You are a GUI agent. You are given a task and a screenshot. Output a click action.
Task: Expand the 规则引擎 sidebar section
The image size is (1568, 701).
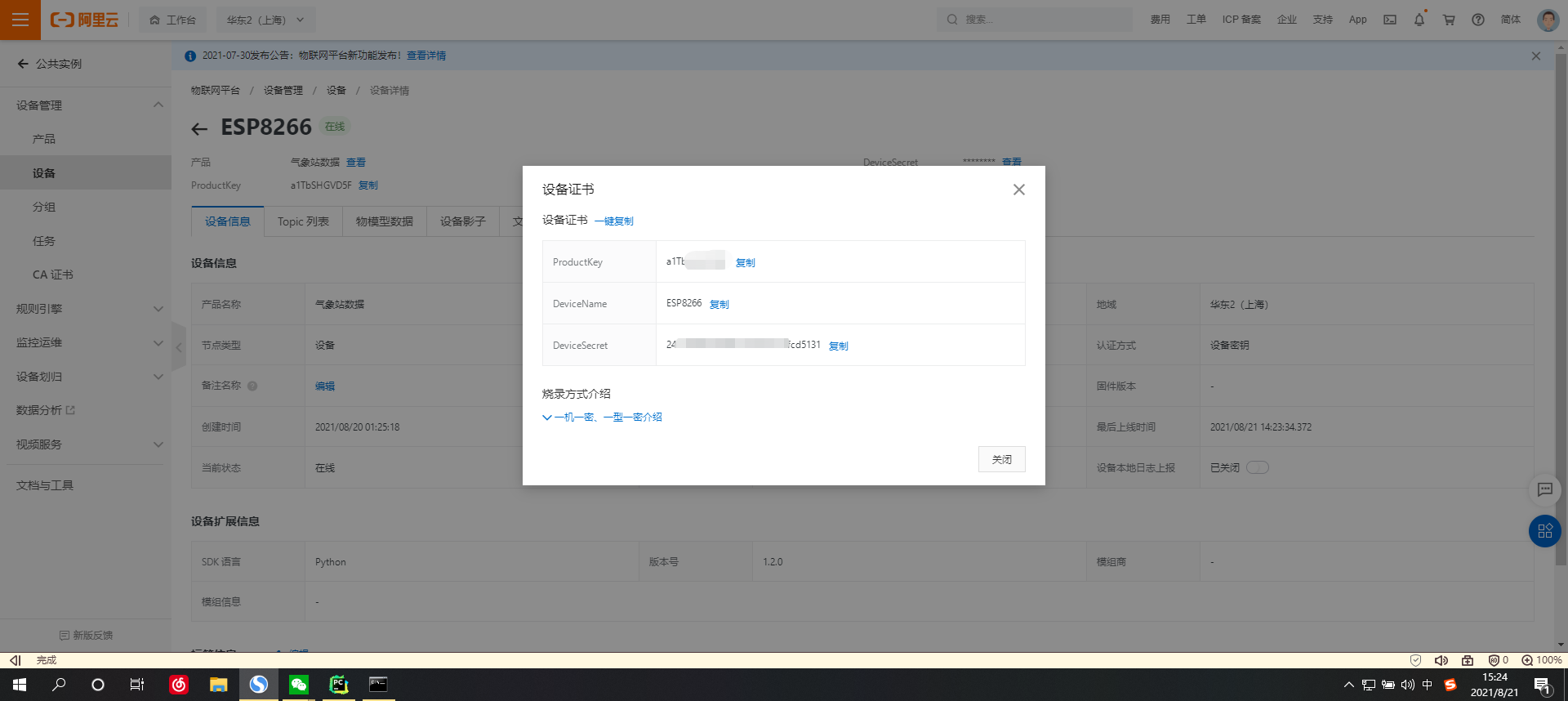(86, 309)
